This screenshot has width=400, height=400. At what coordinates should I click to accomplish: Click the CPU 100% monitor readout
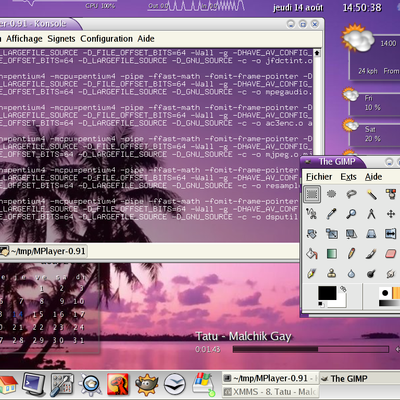tap(100, 6)
